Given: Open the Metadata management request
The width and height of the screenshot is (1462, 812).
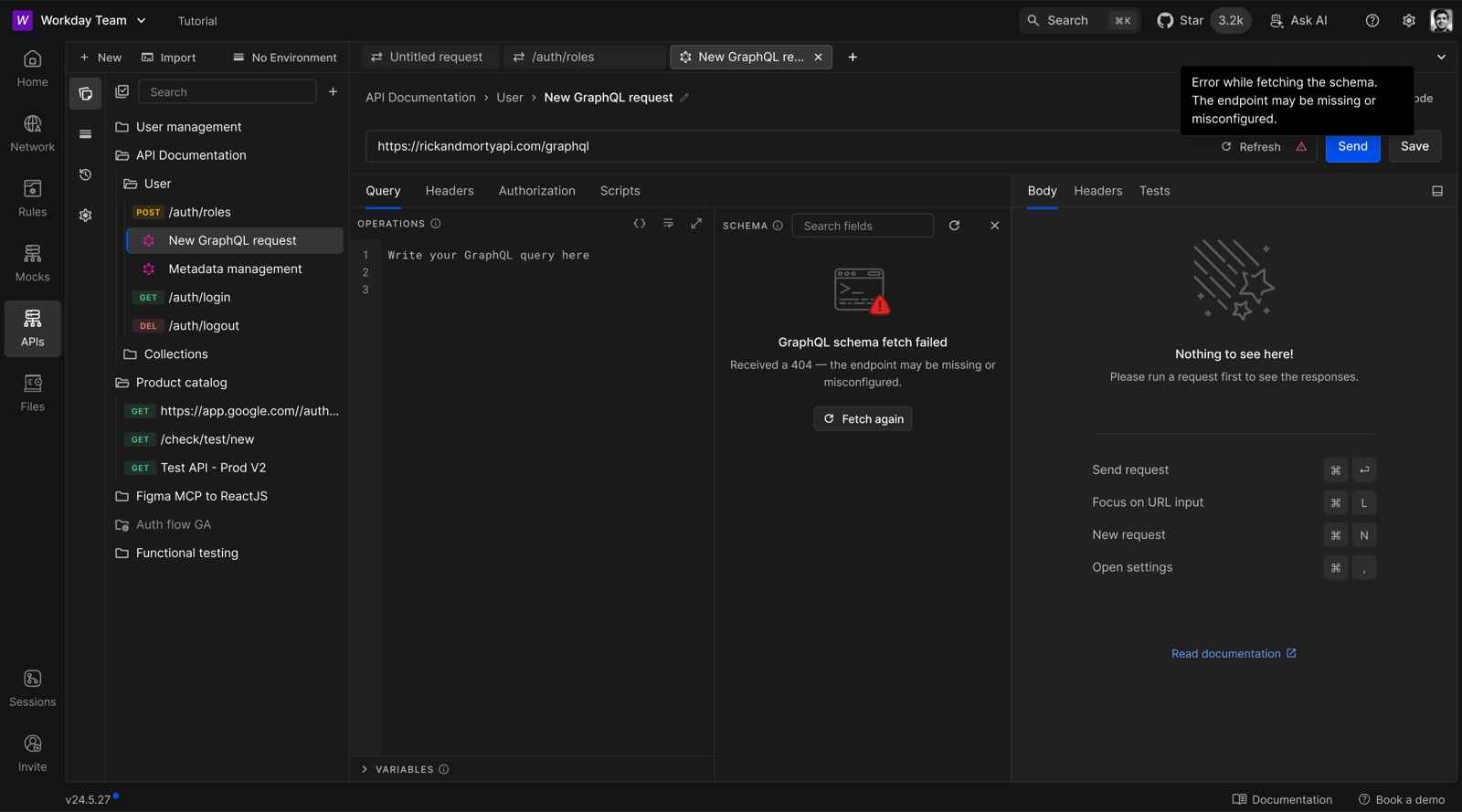Looking at the screenshot, I should [x=235, y=269].
